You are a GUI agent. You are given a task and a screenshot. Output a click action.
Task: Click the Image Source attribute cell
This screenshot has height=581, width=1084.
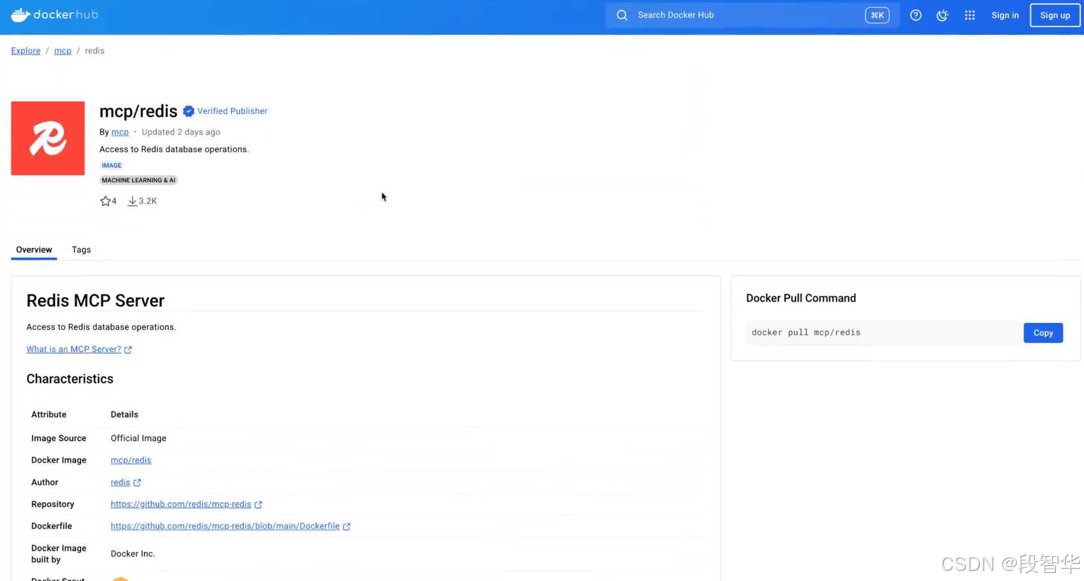(x=59, y=438)
